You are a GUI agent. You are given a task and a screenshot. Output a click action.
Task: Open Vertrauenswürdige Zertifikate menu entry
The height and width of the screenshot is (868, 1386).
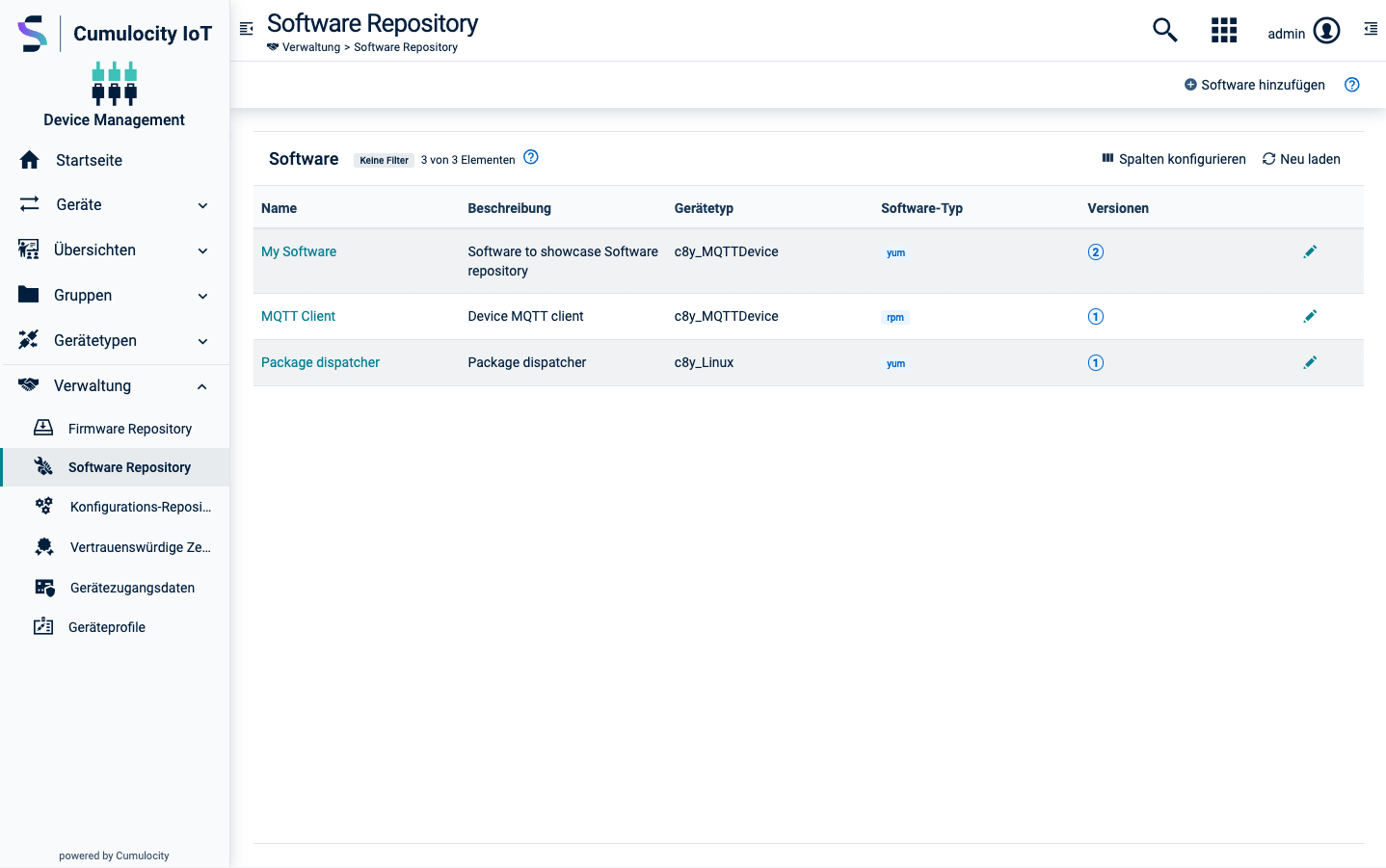[115, 547]
